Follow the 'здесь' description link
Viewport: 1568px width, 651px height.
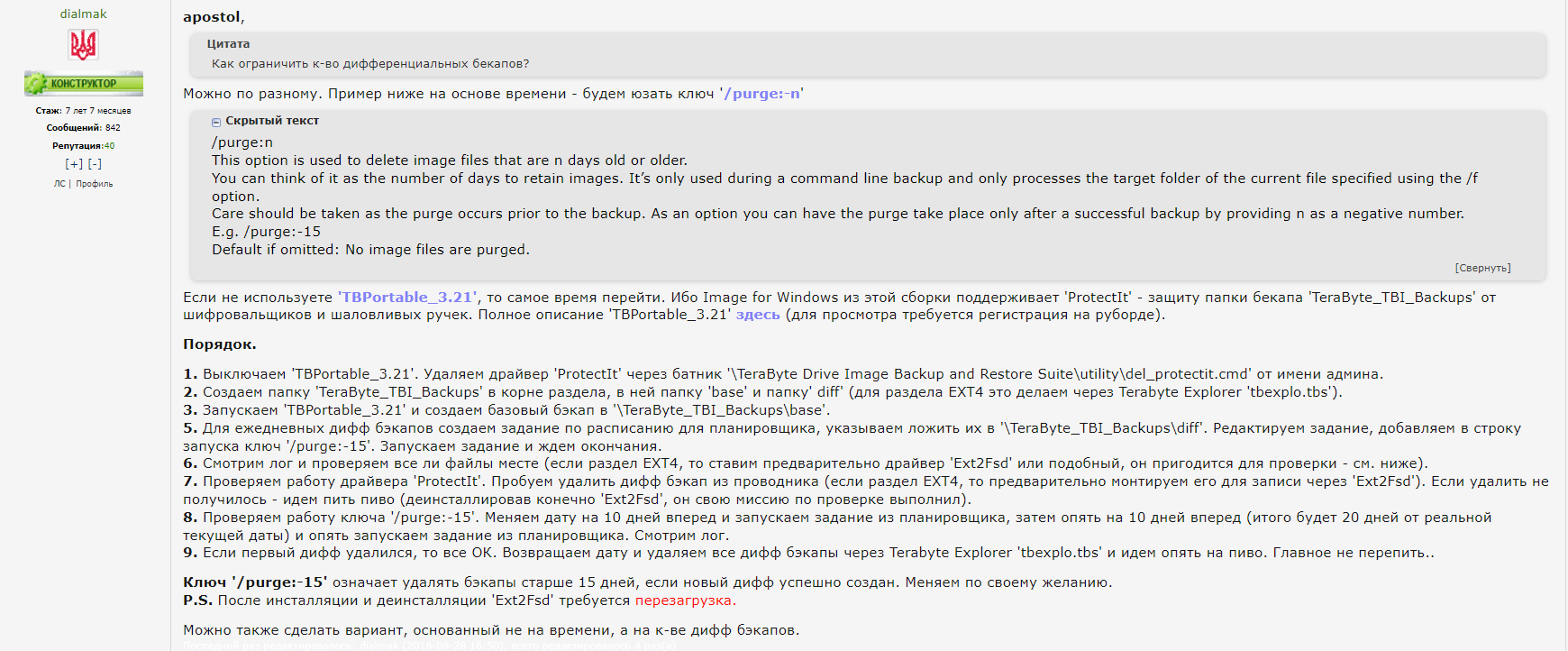point(758,315)
